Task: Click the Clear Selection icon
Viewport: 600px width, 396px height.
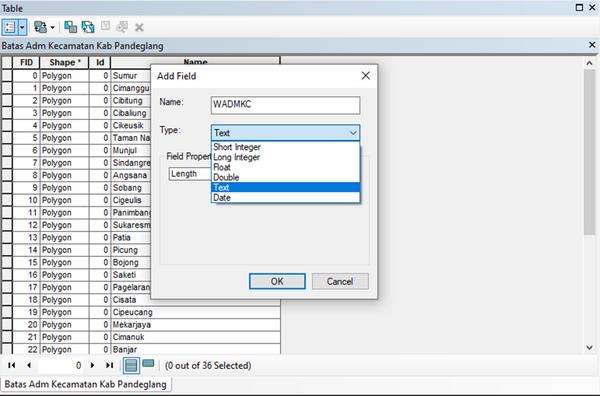Action: [105, 26]
